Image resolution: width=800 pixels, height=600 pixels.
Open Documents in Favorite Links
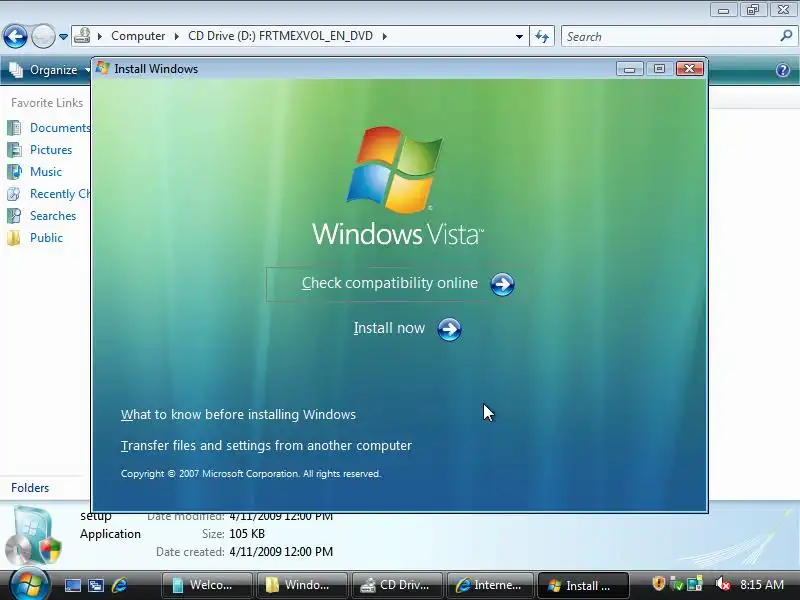pyautogui.click(x=60, y=128)
